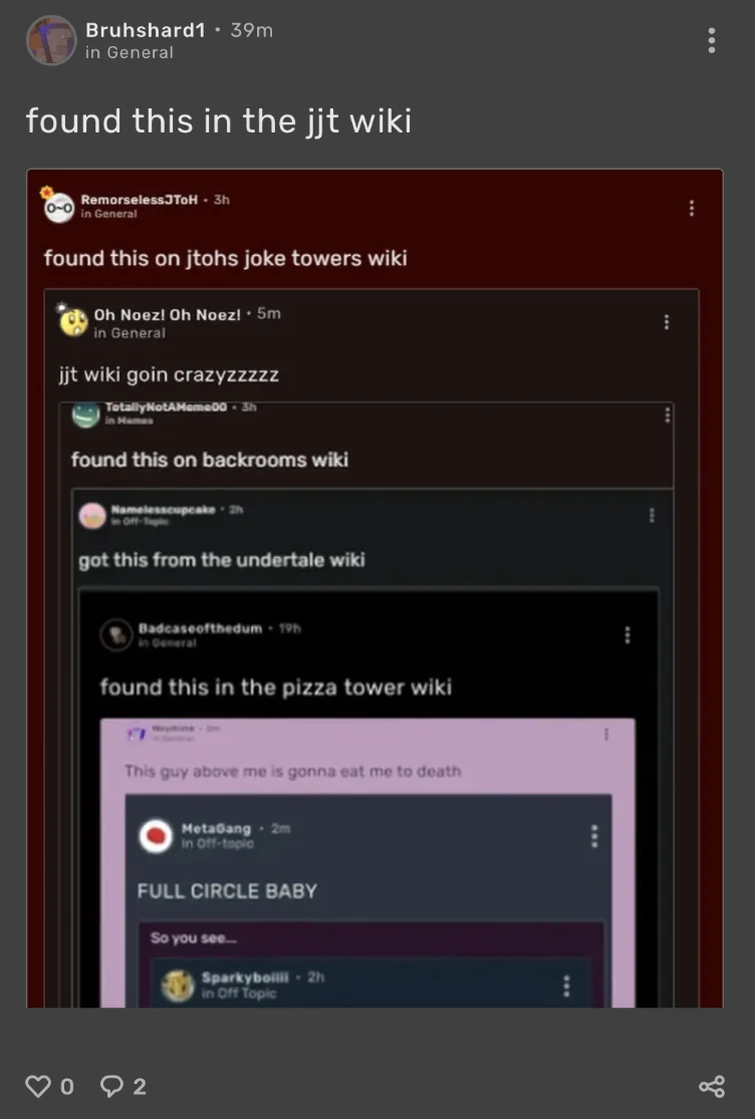Open the General category link

point(129,53)
